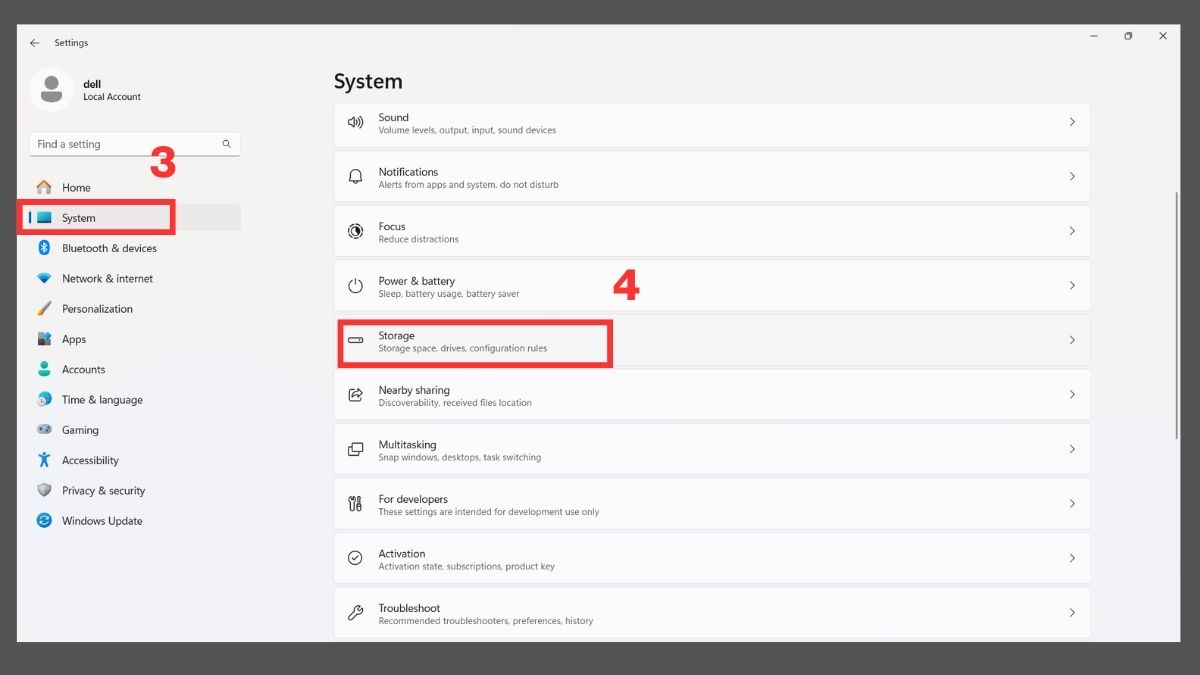
Task: Click the Apps icon in sidebar
Action: [44, 339]
